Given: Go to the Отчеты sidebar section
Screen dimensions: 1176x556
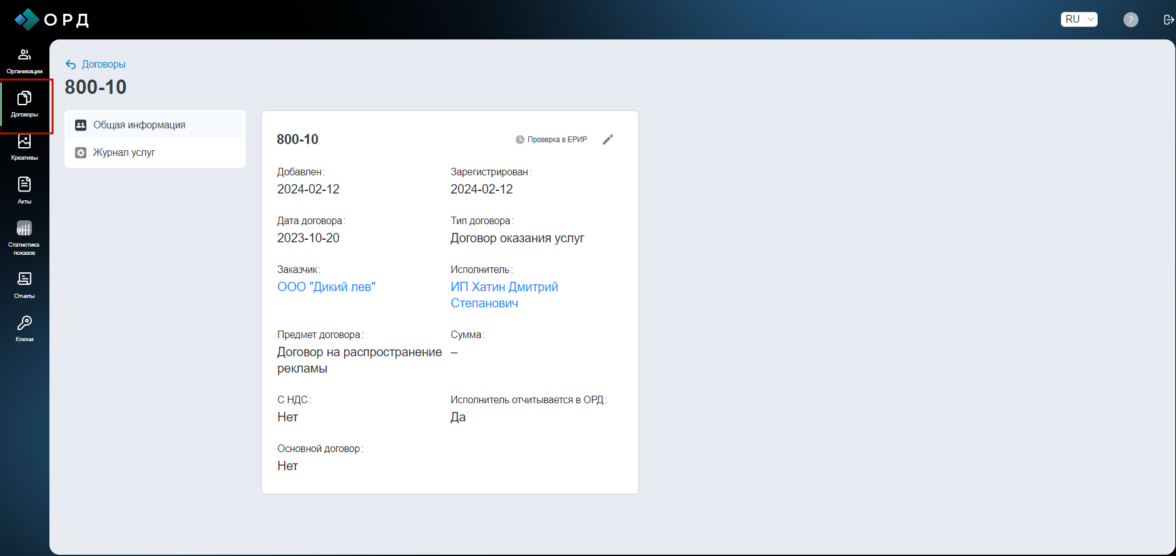Looking at the screenshot, I should tap(24, 286).
